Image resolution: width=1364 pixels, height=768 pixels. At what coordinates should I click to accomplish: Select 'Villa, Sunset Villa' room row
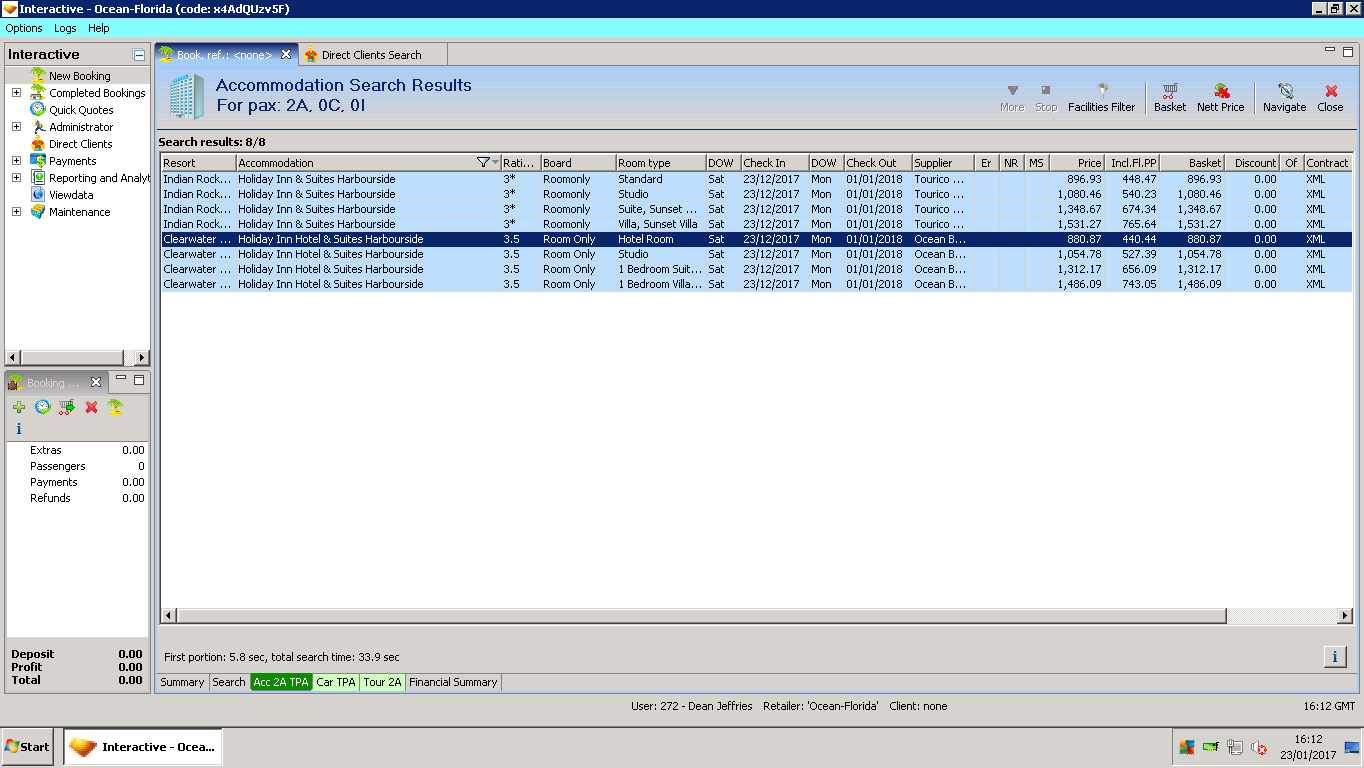[x=756, y=224]
